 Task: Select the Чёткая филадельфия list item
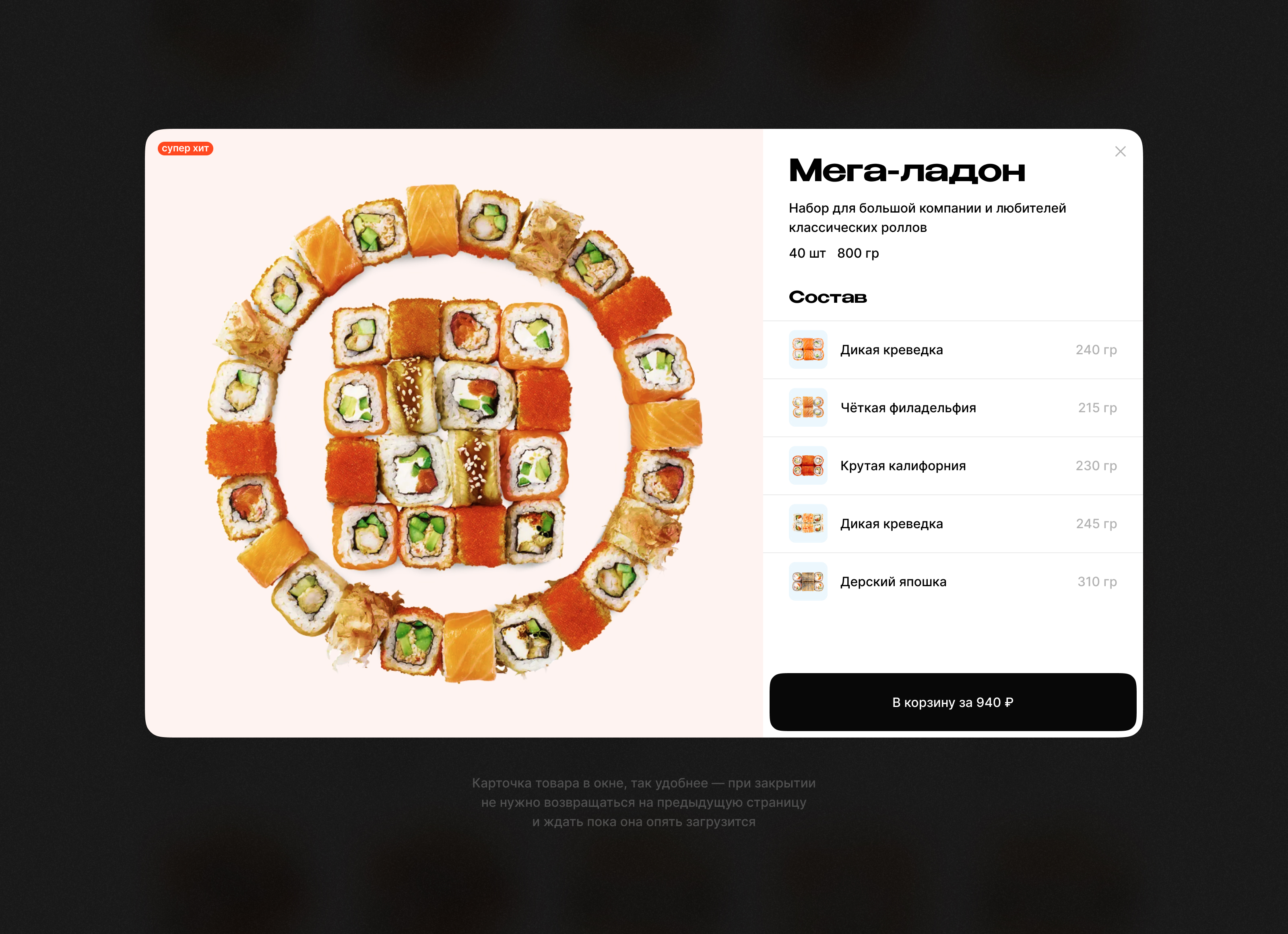952,408
